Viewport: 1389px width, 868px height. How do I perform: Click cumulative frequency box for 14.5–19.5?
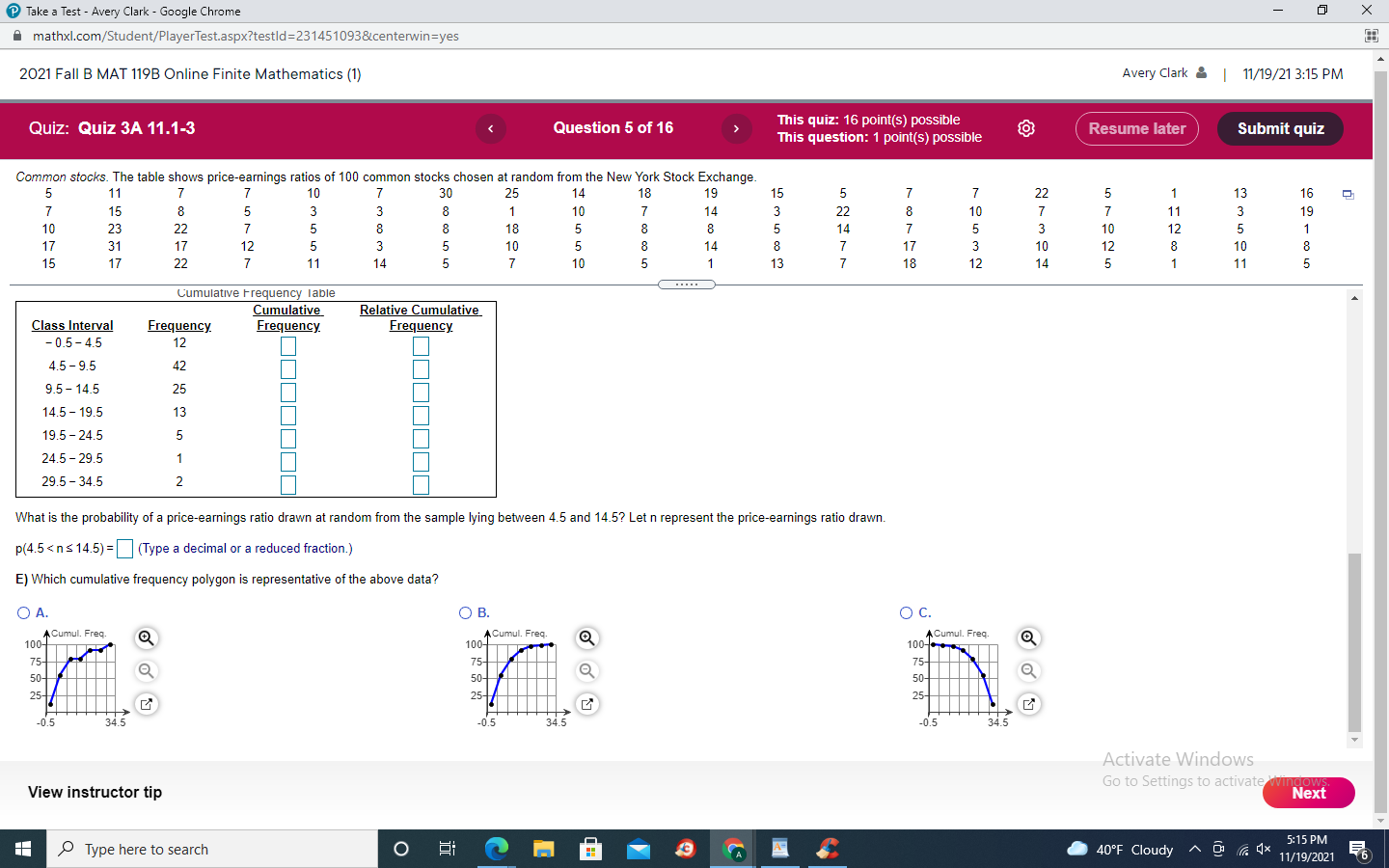coord(288,415)
